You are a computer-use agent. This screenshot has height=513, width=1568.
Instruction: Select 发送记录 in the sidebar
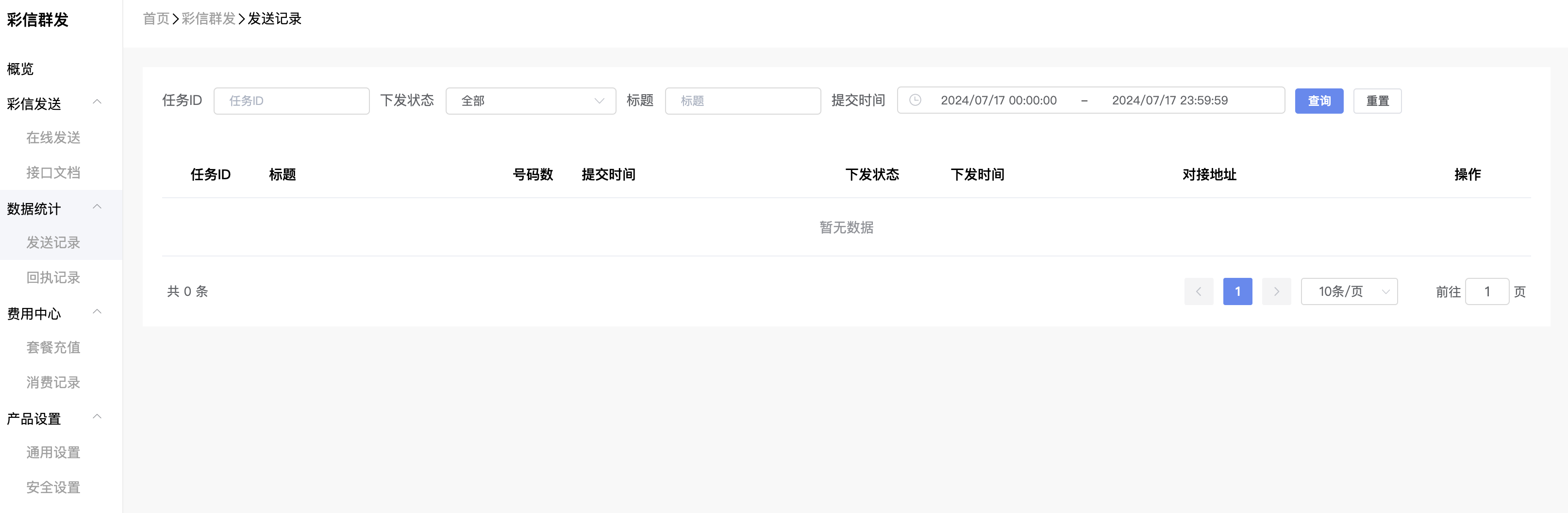tap(53, 242)
